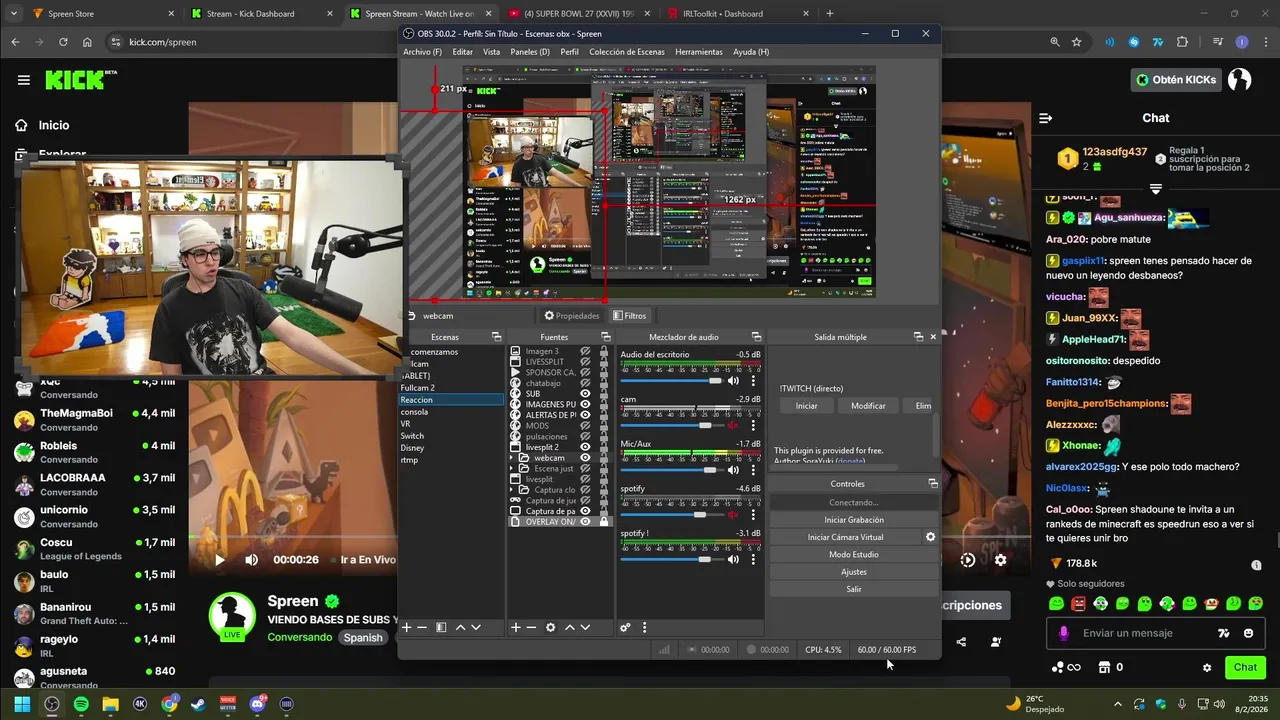This screenshot has height=720, width=1280.
Task: Remove selected scene with the minus button
Action: pos(422,627)
